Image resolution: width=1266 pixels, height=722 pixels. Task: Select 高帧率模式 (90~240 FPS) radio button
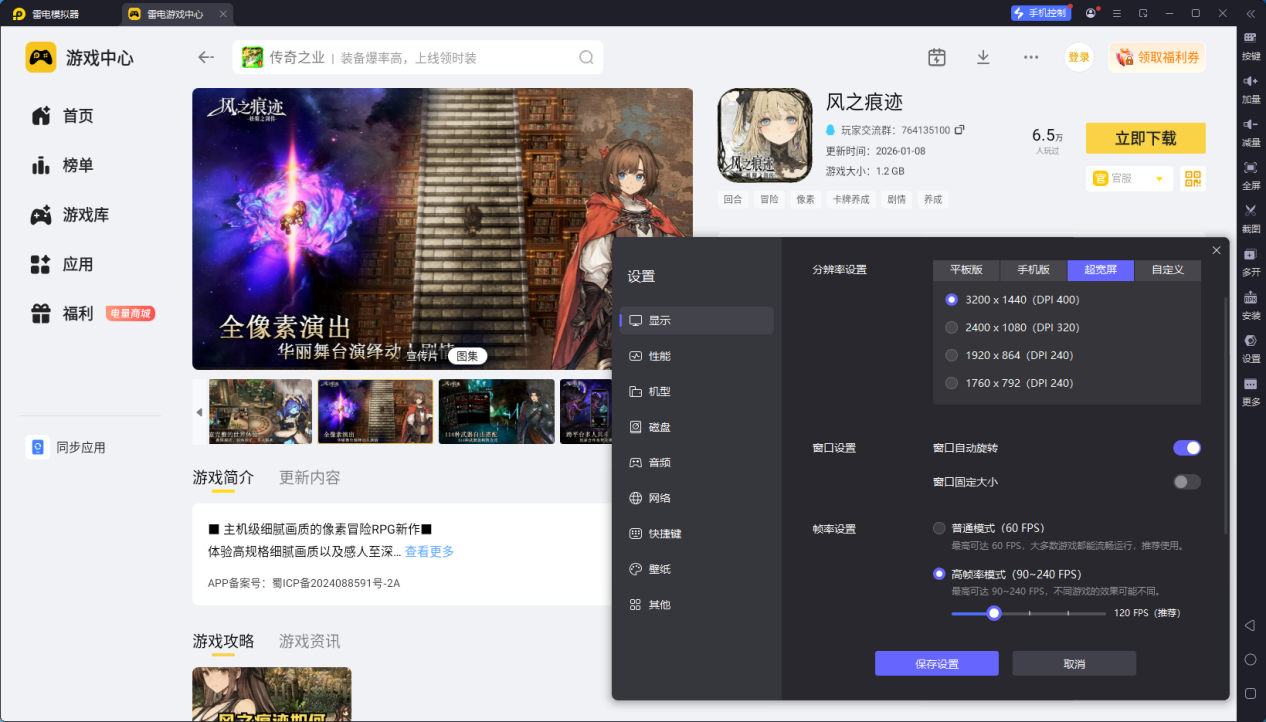(x=939, y=574)
